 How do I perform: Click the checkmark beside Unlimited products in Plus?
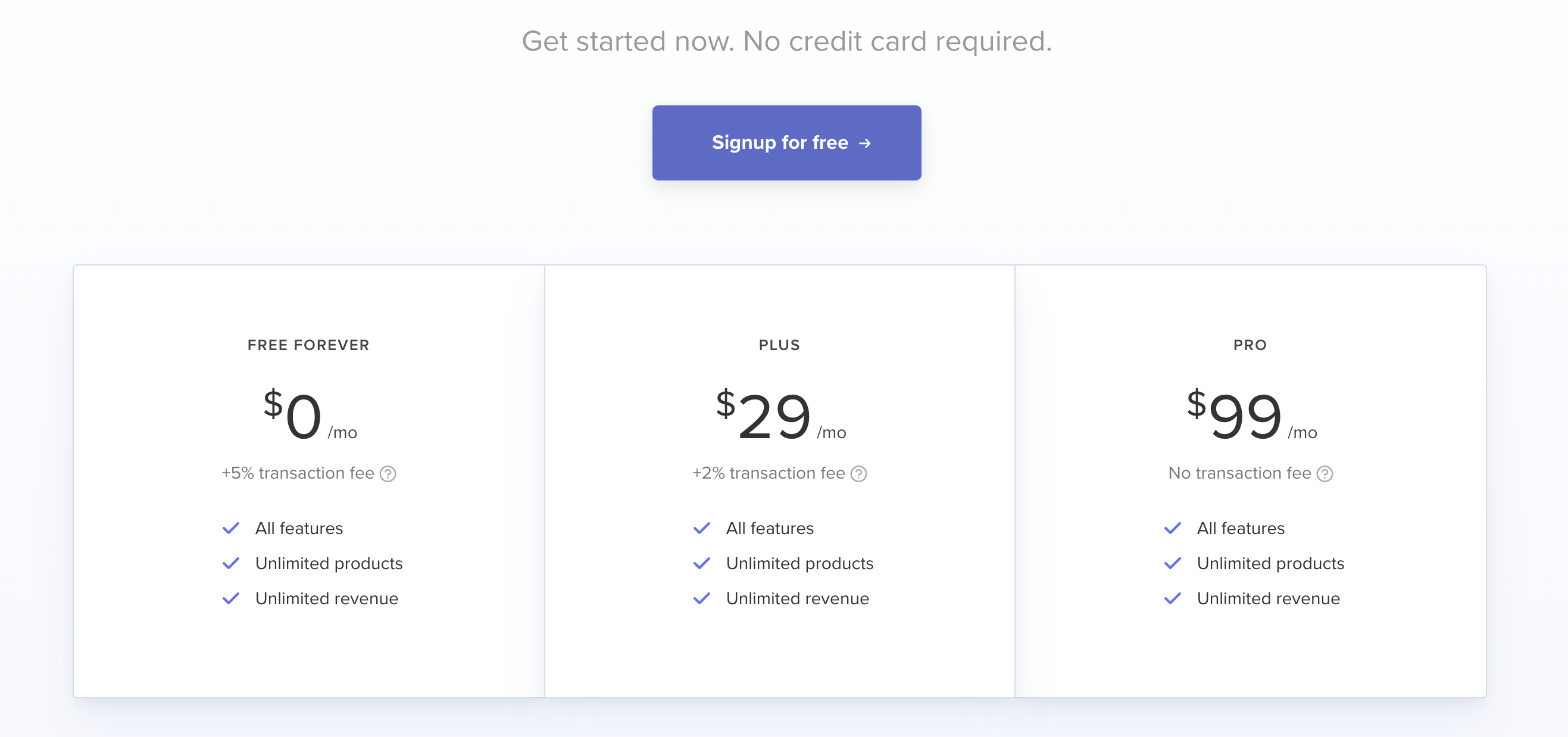pyautogui.click(x=701, y=564)
